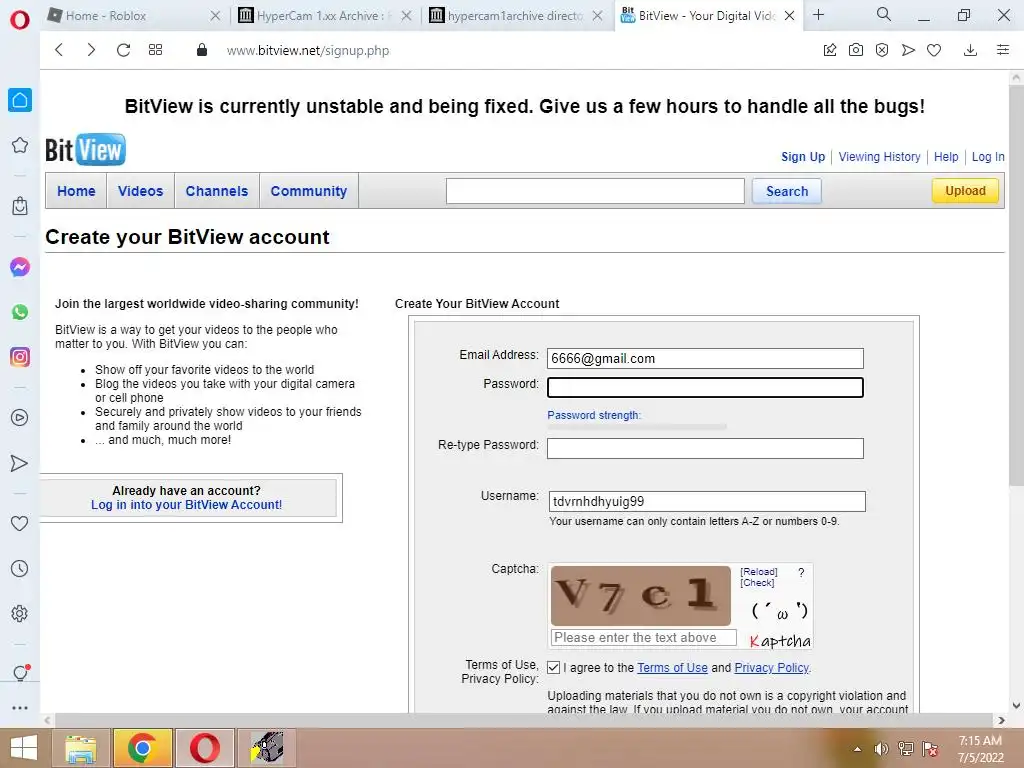Open Instagram in the sidebar
This screenshot has width=1024, height=768.
click(20, 357)
